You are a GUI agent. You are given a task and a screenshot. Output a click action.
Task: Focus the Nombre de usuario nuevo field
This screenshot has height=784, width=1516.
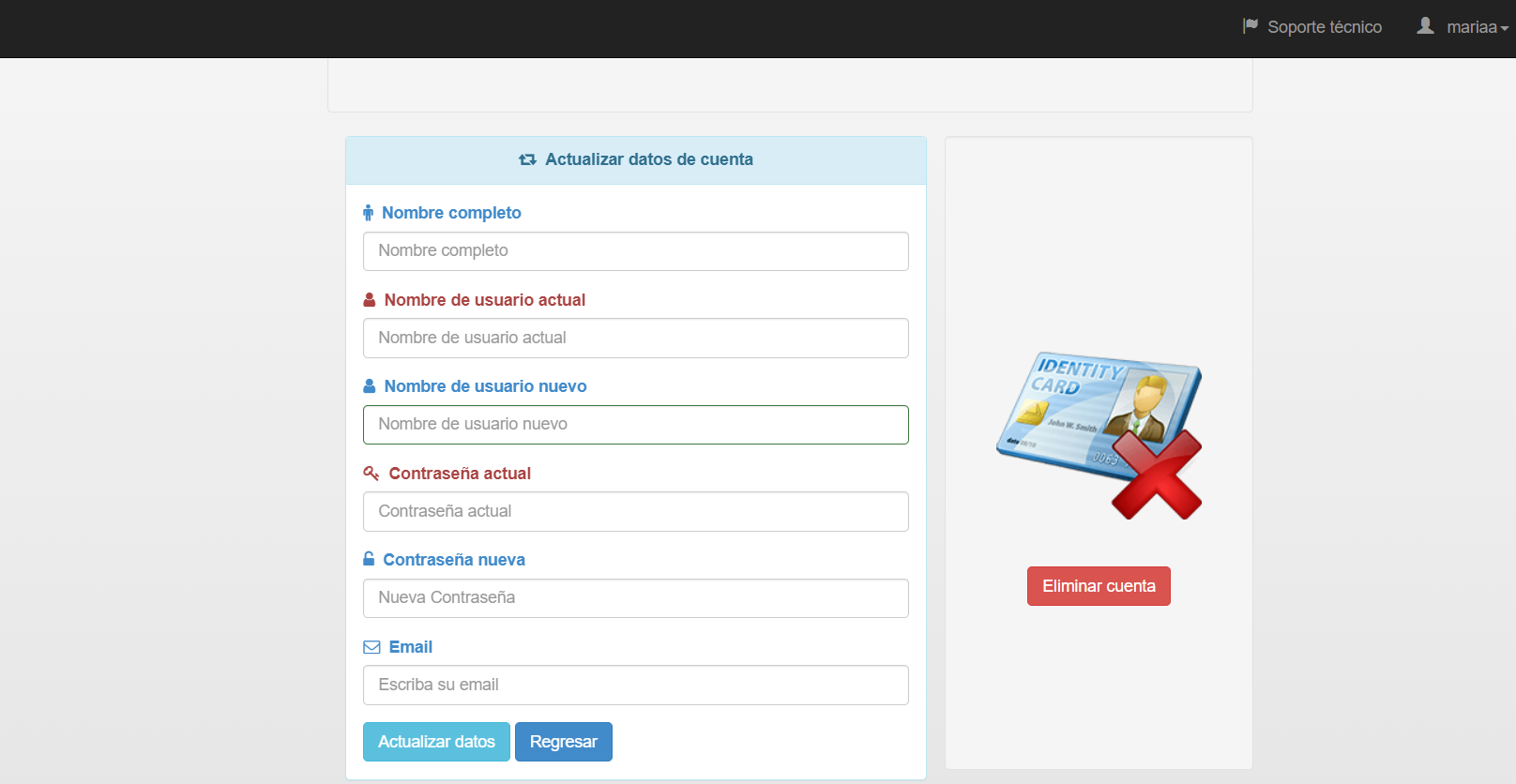click(636, 425)
